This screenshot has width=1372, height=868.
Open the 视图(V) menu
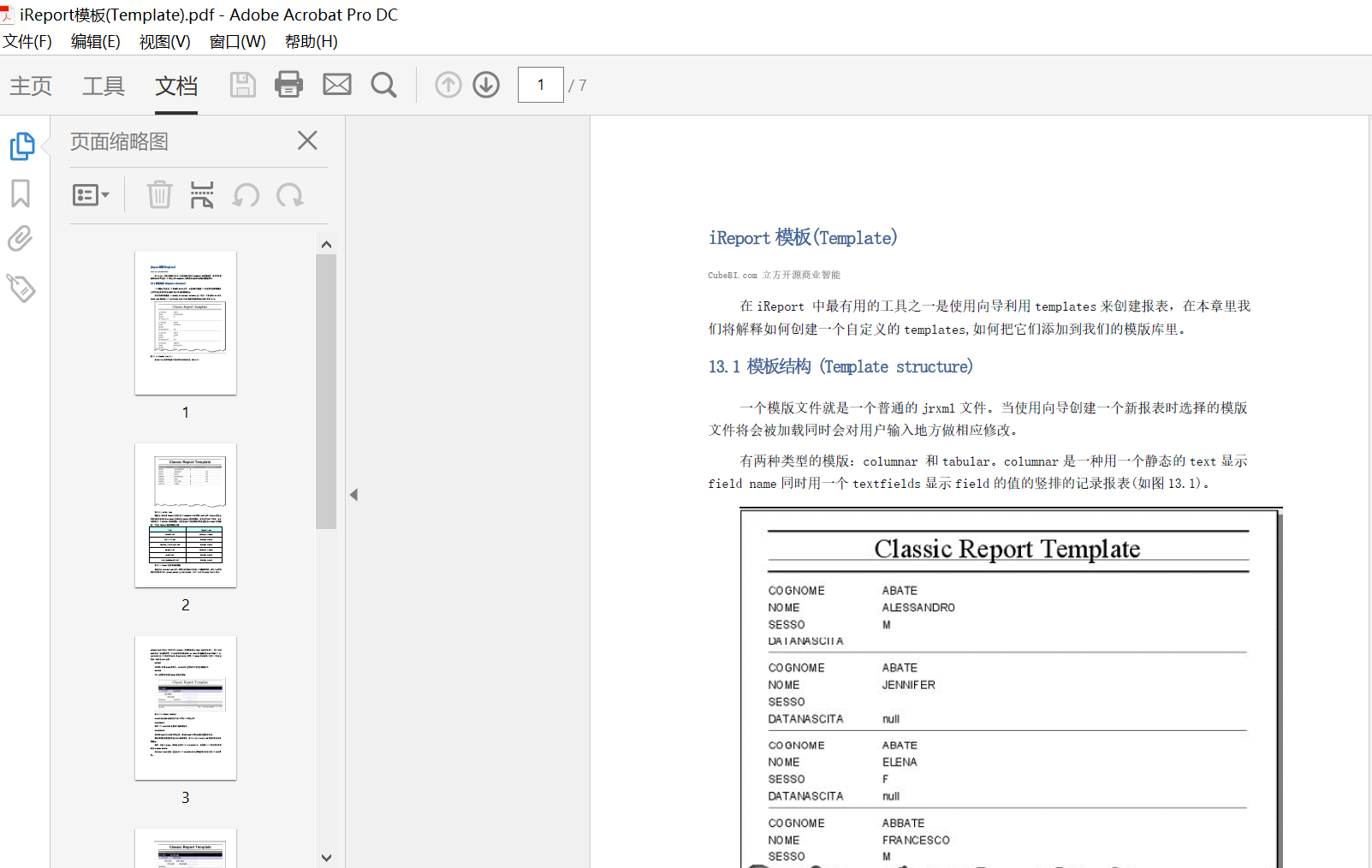(164, 41)
